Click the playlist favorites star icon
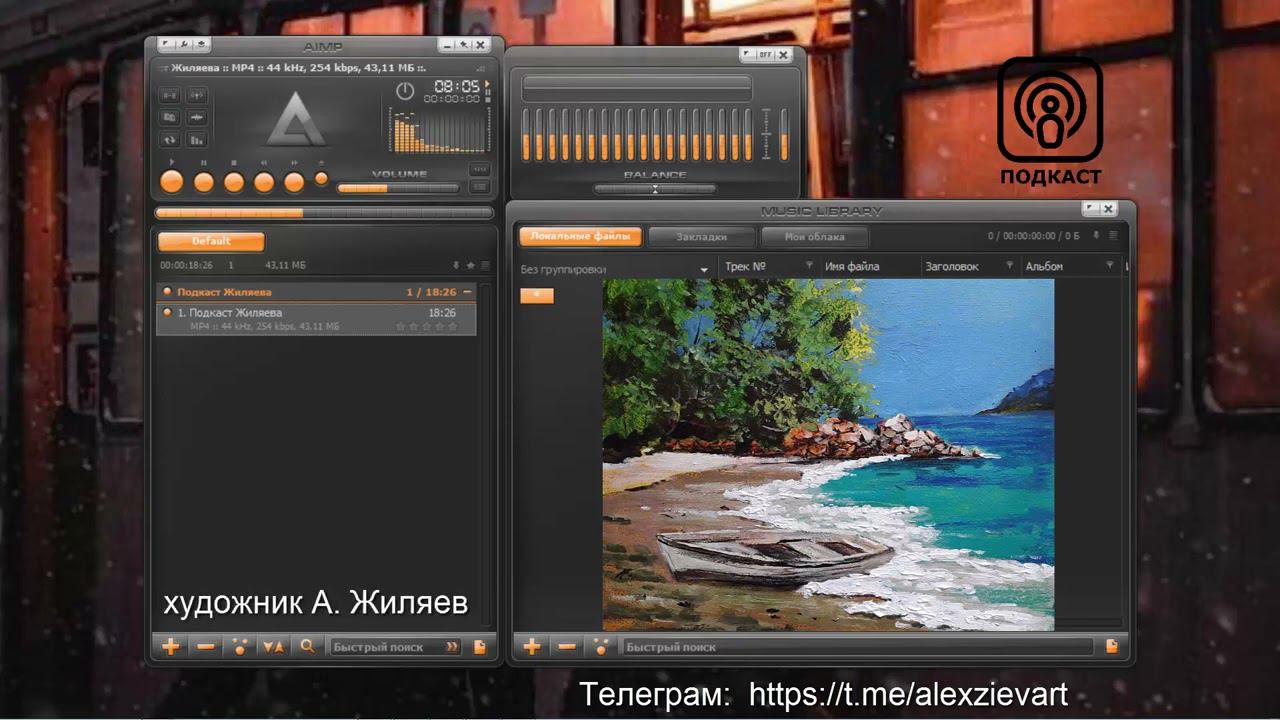 (470, 265)
